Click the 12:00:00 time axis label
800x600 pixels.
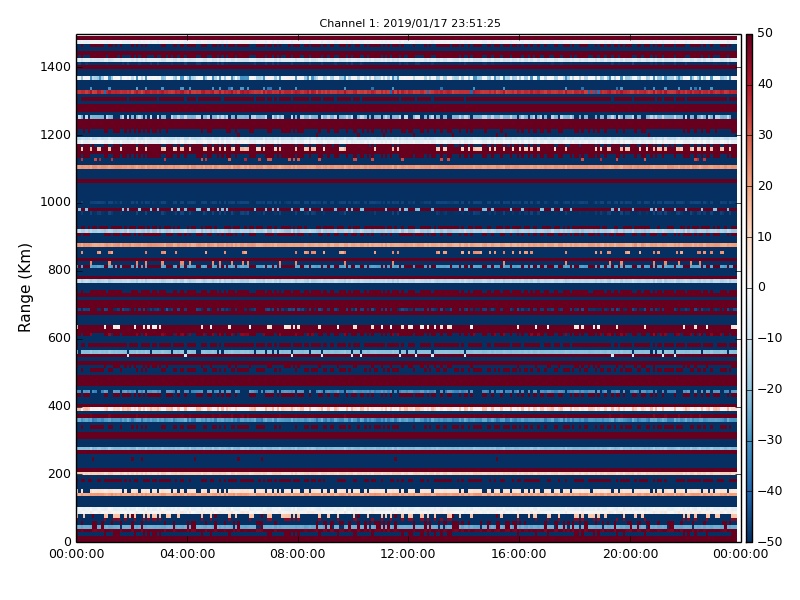click(x=408, y=554)
